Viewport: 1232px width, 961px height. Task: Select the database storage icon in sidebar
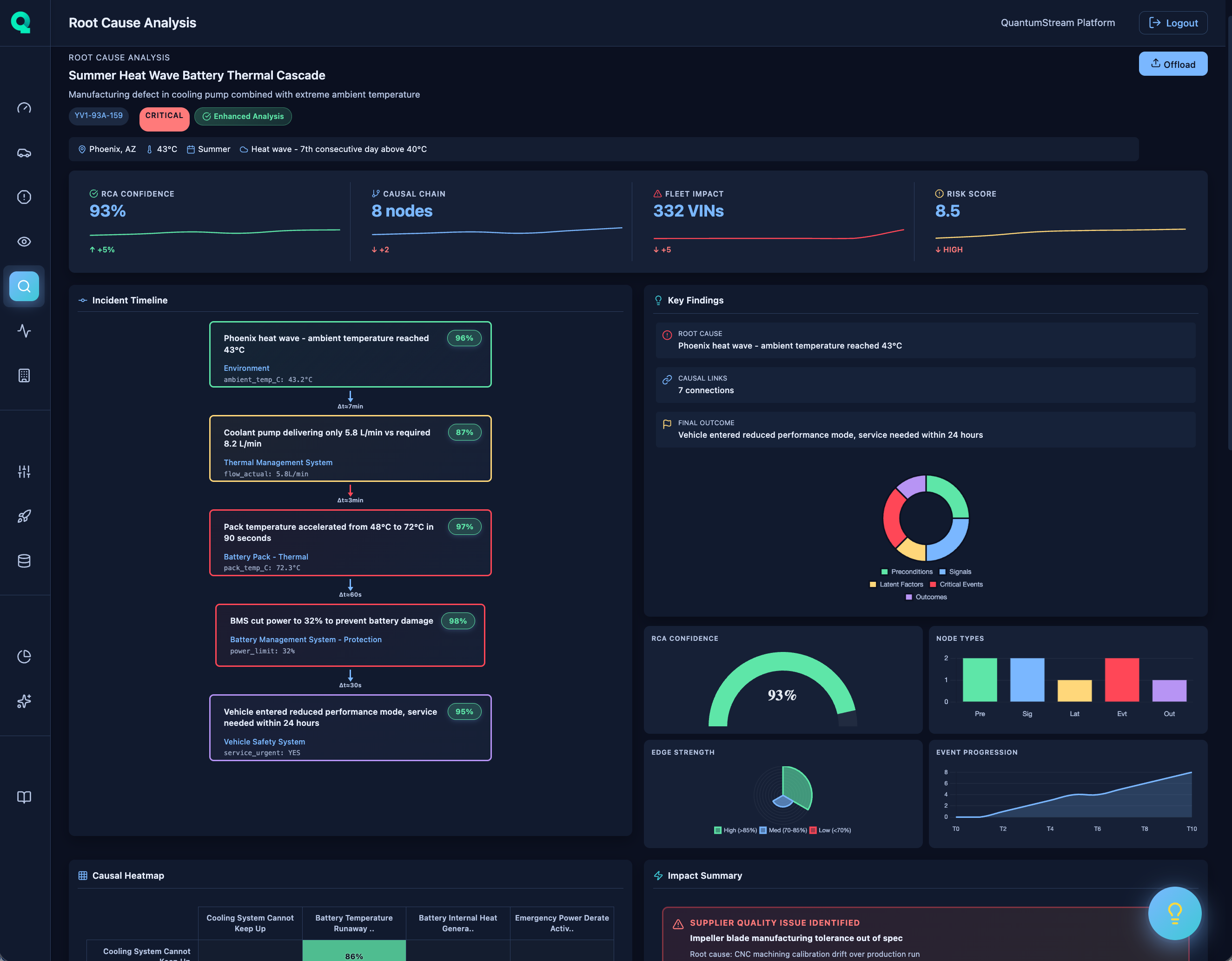[24, 560]
